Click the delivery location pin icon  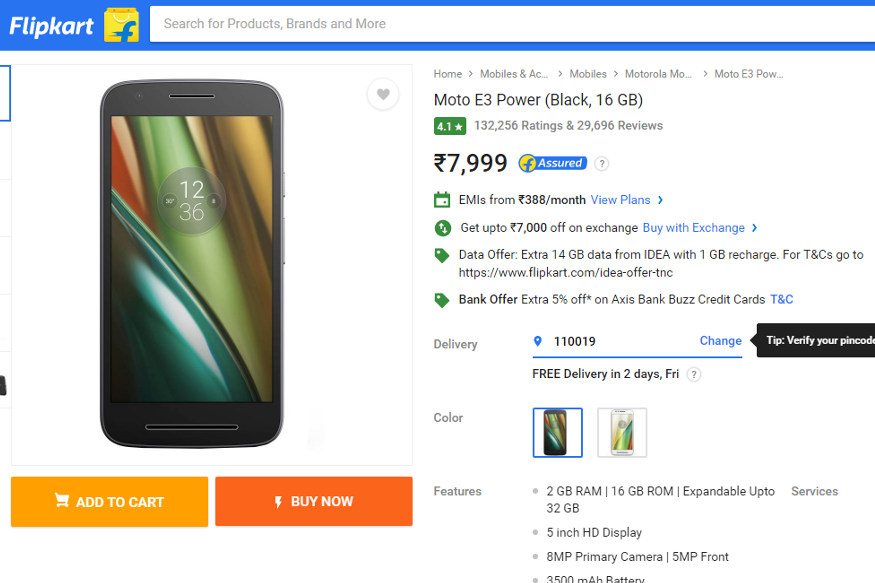click(540, 341)
